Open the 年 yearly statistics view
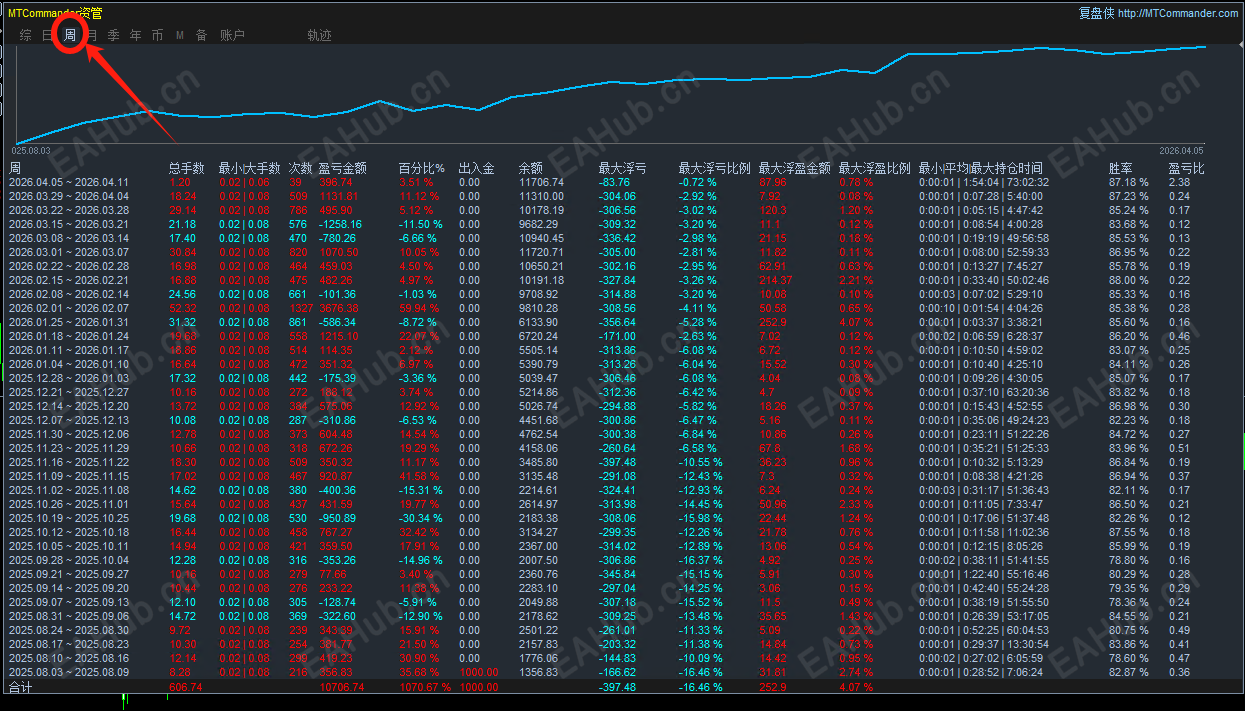This screenshot has width=1245, height=711. point(134,34)
